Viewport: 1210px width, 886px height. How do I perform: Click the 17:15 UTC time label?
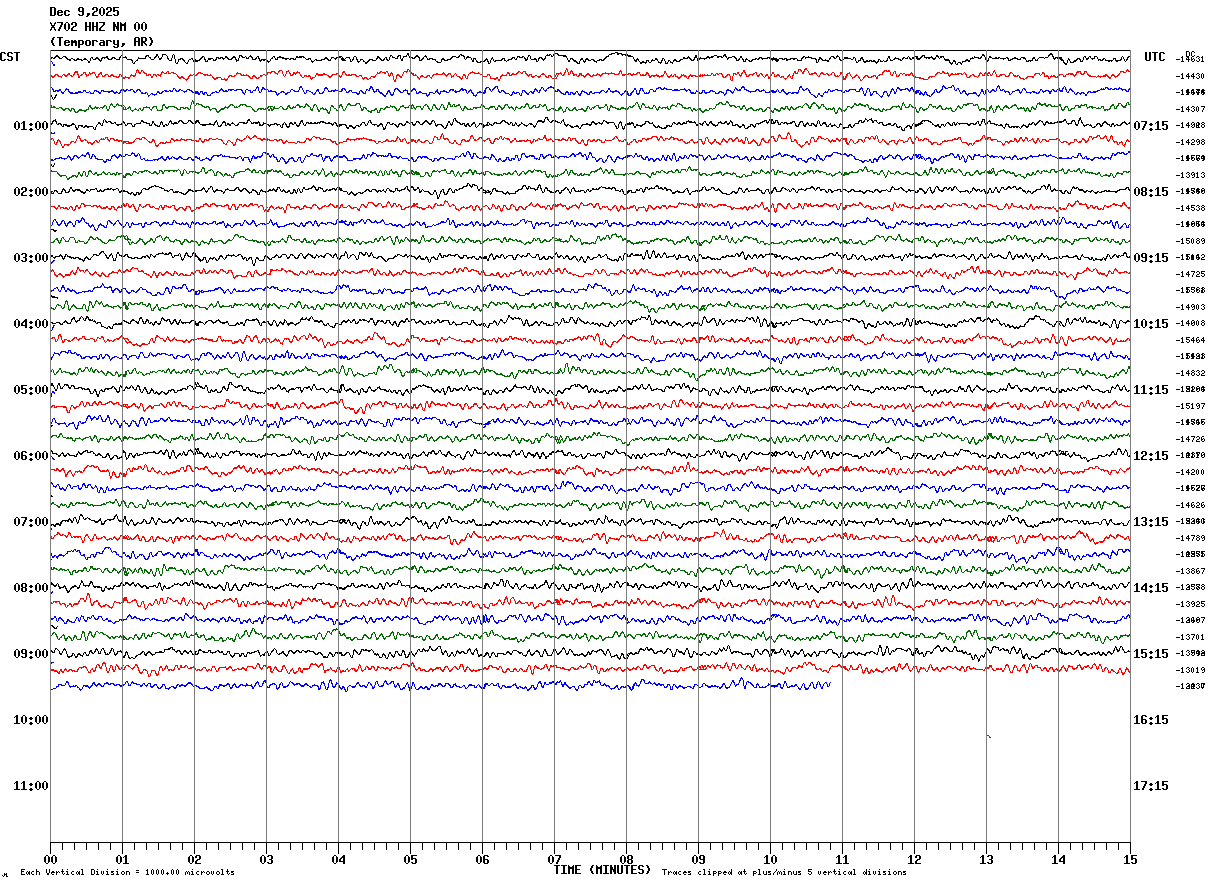point(1151,786)
